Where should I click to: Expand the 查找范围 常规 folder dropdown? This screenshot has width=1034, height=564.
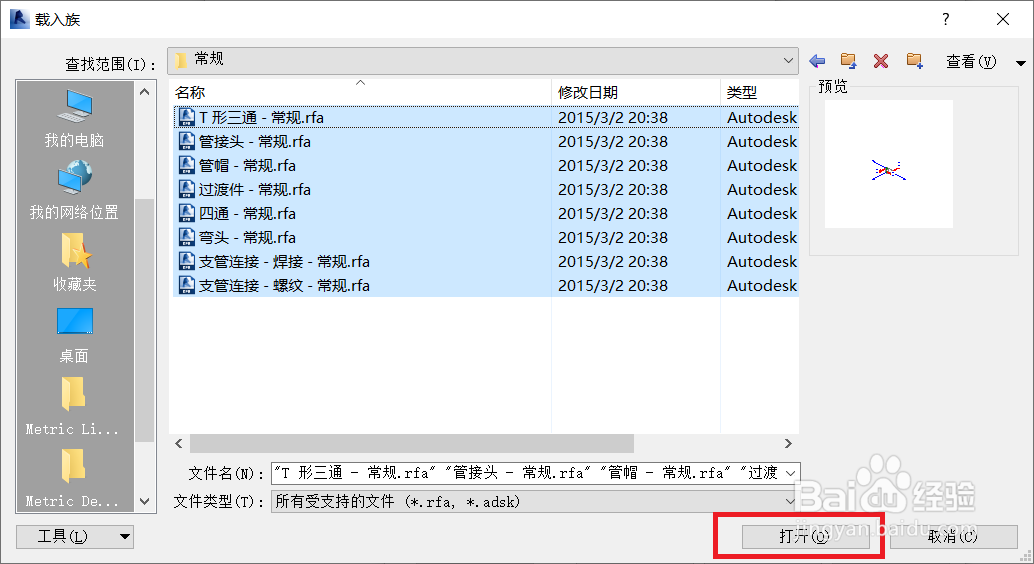click(x=787, y=60)
